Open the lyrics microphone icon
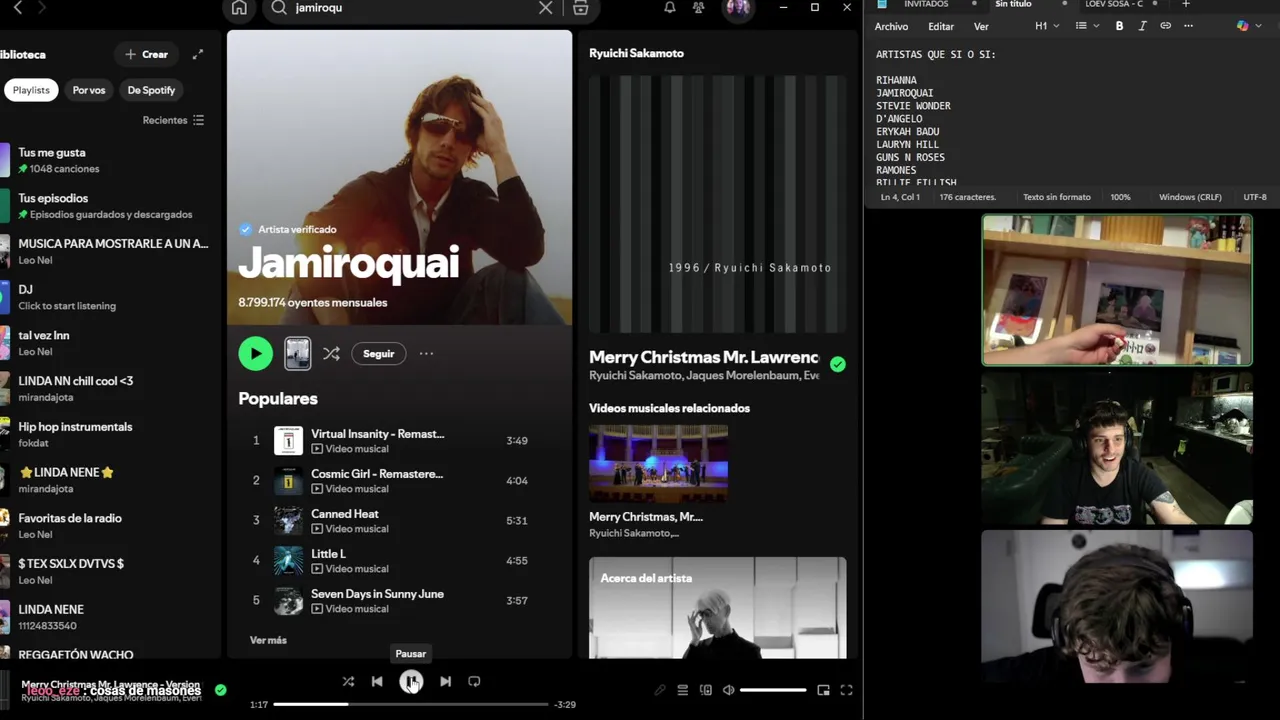Image resolution: width=1280 pixels, height=720 pixels. tap(660, 690)
